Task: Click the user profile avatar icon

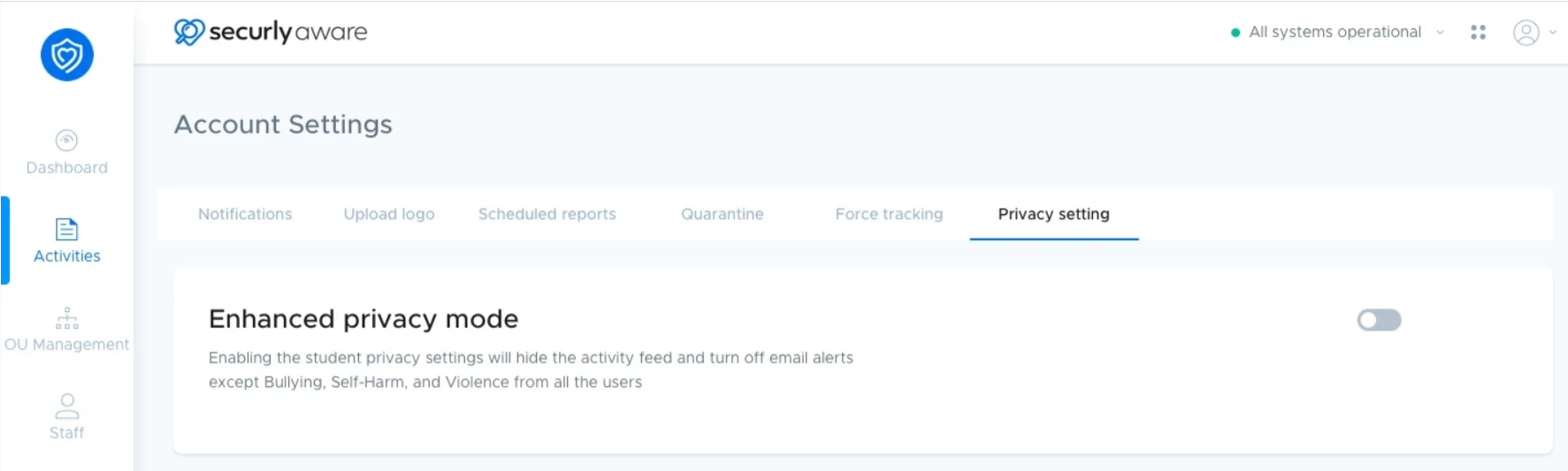Action: pyautogui.click(x=1526, y=33)
